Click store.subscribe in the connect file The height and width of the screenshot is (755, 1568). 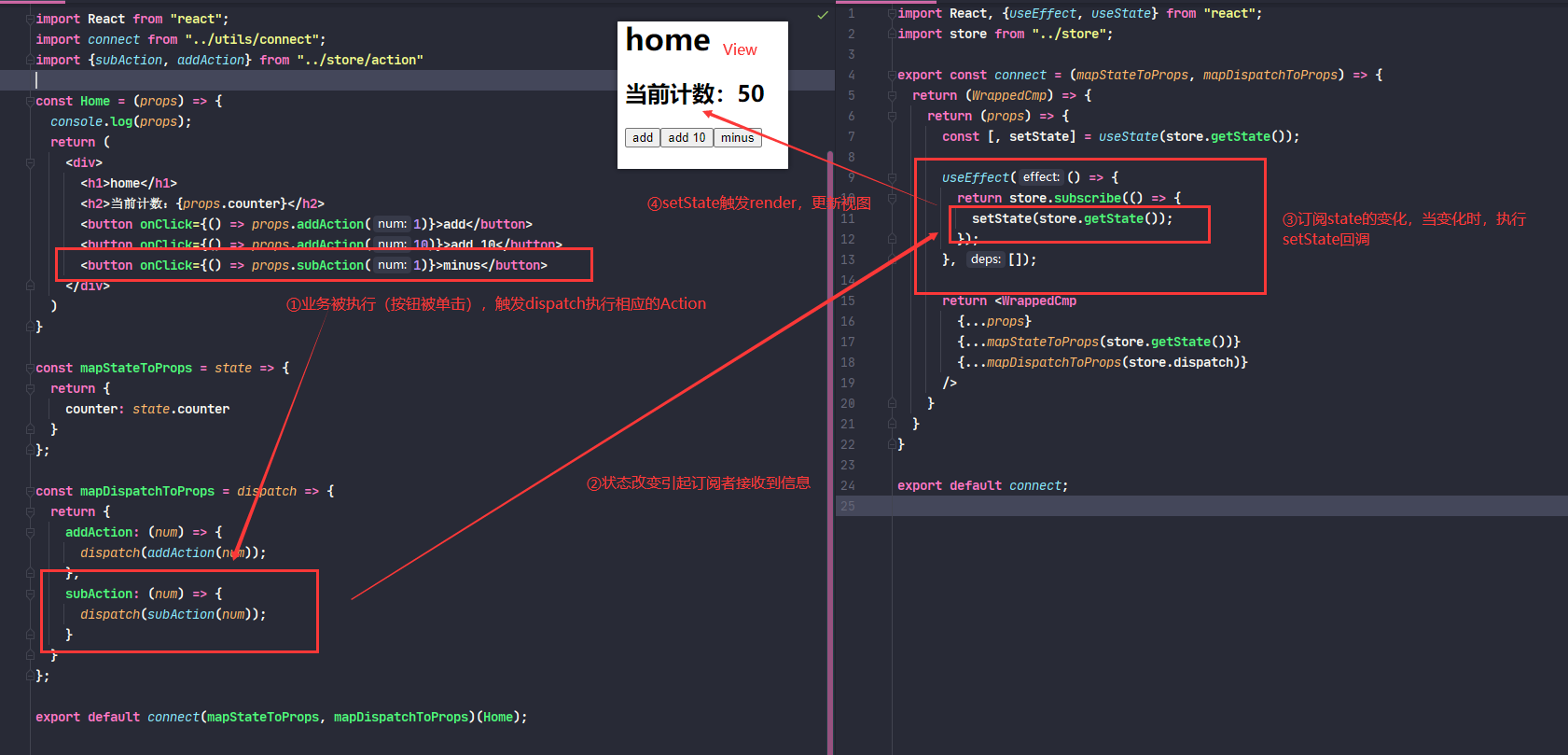(1064, 198)
